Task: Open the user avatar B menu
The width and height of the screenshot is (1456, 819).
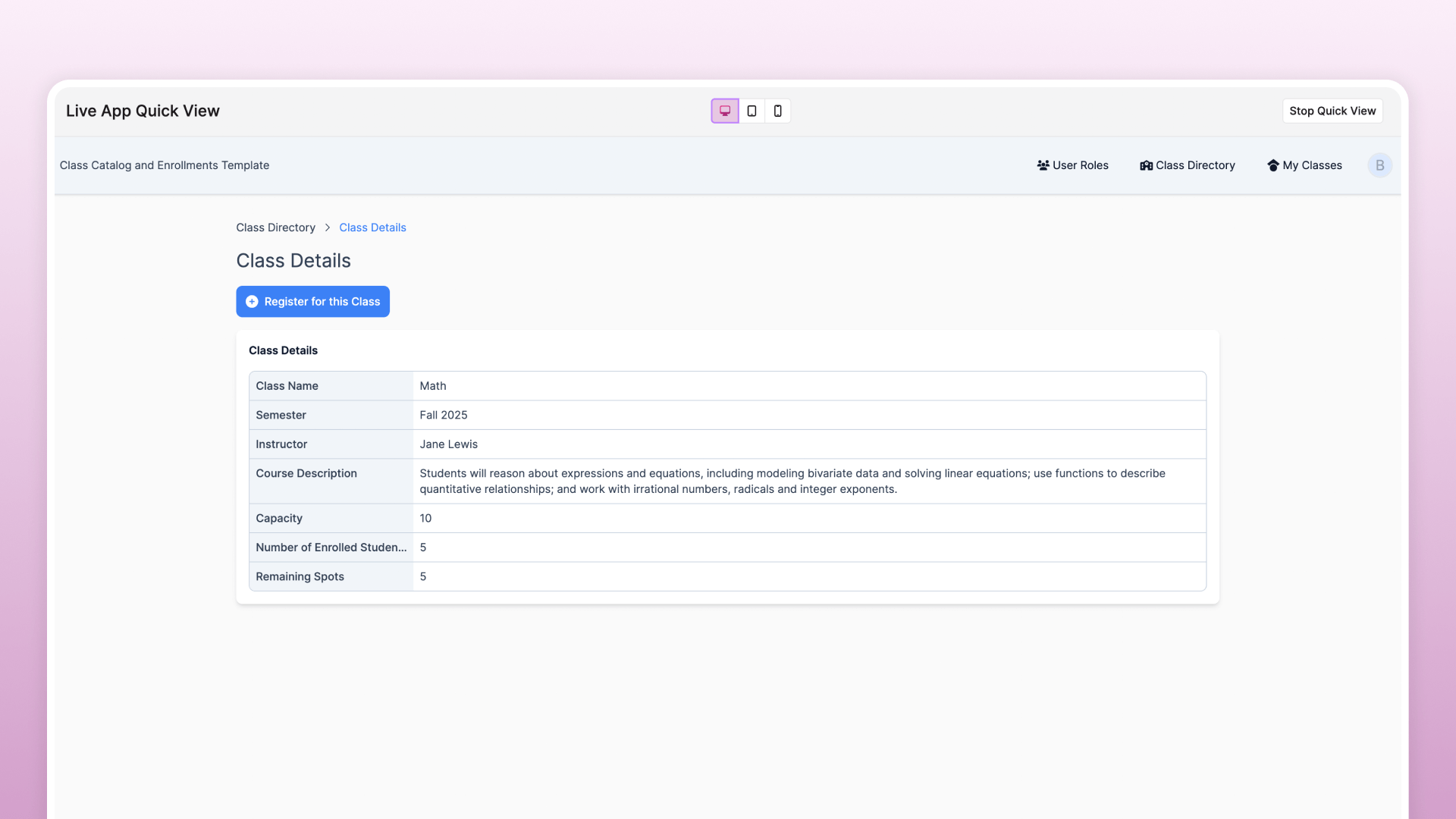Action: point(1379,165)
